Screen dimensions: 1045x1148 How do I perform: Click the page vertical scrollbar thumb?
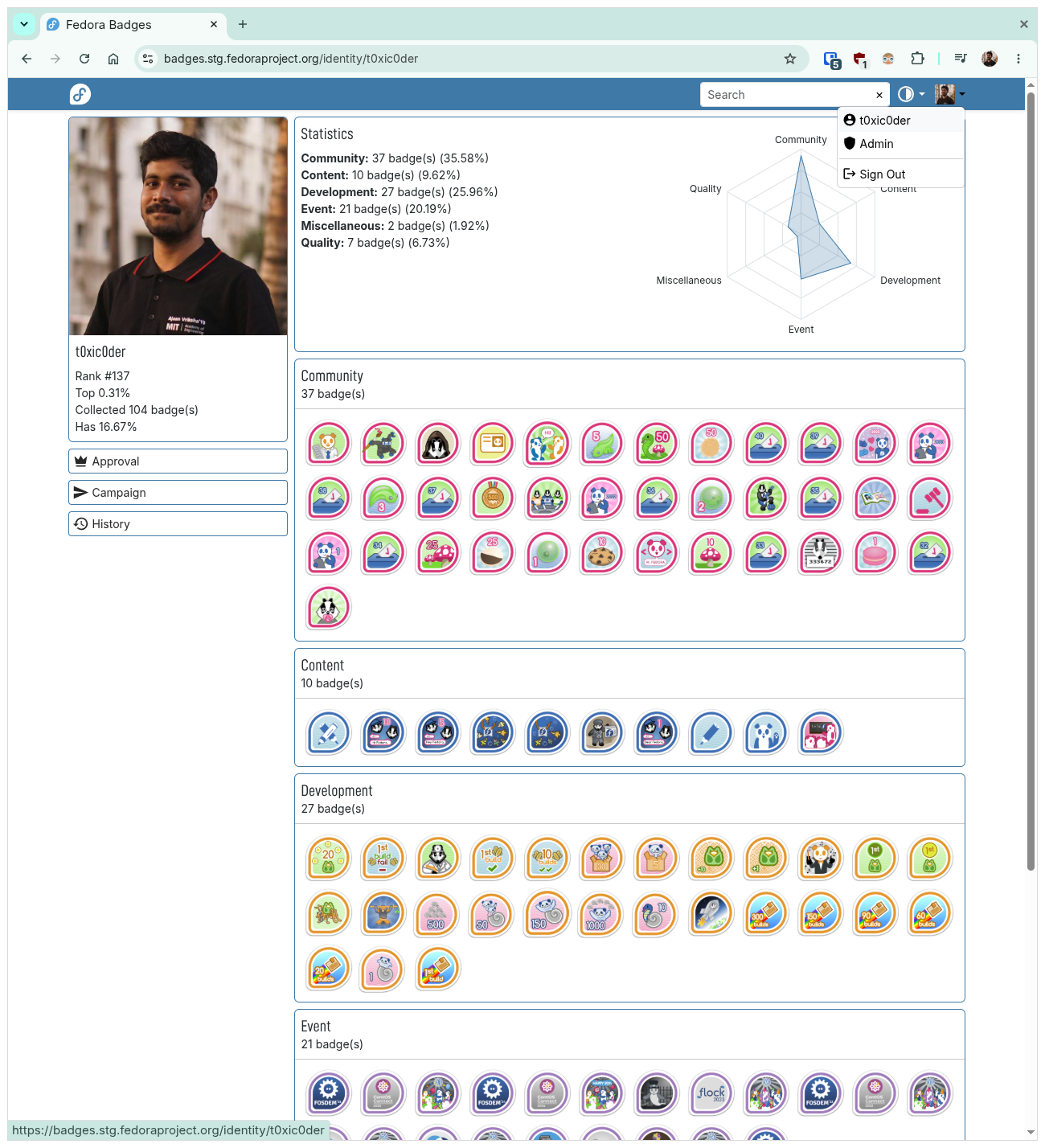tap(1031, 482)
